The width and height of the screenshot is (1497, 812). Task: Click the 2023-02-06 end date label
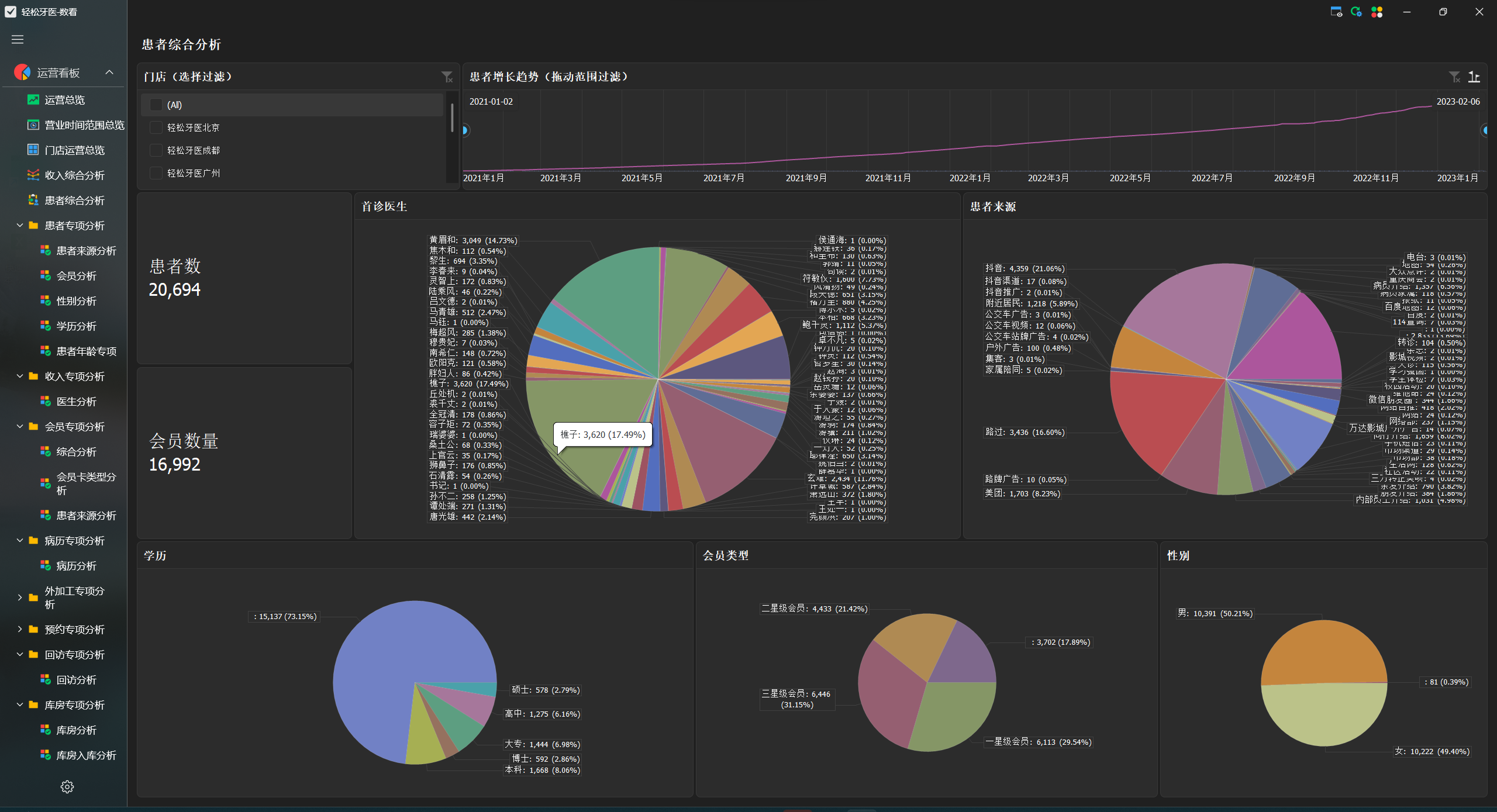pos(1458,101)
